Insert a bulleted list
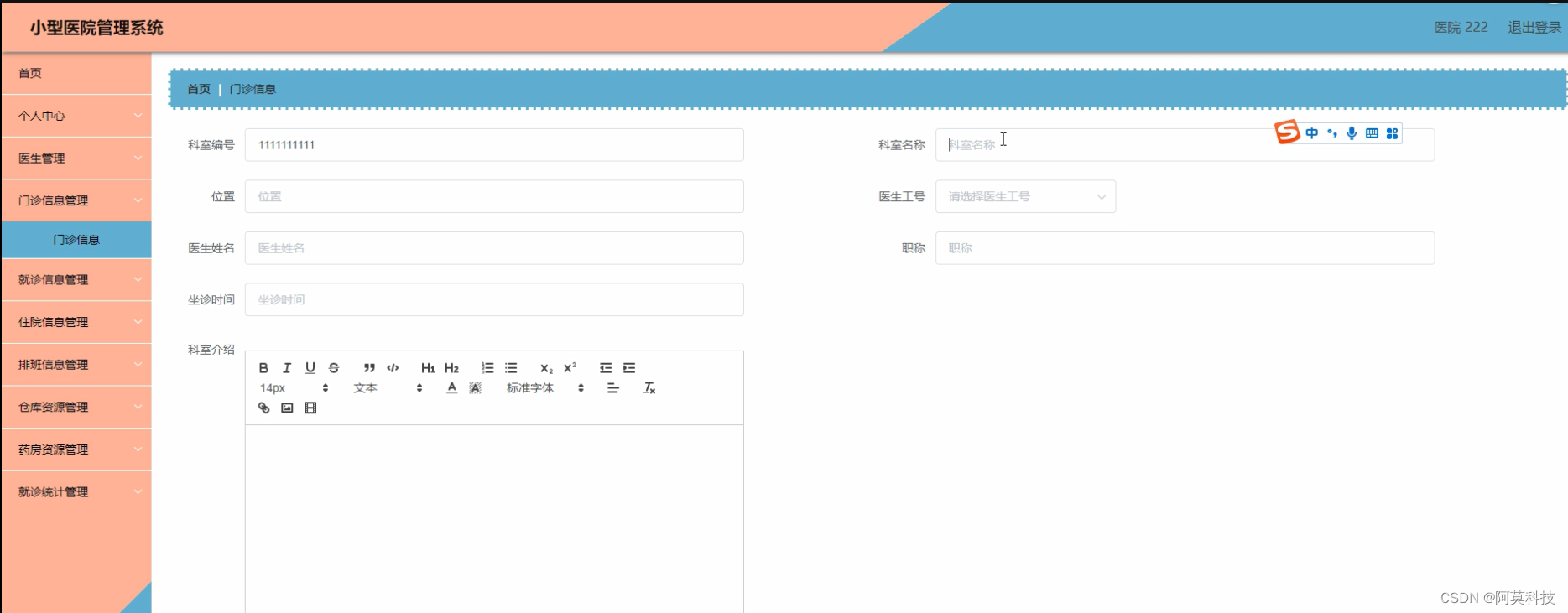This screenshot has width=1568, height=613. (511, 368)
